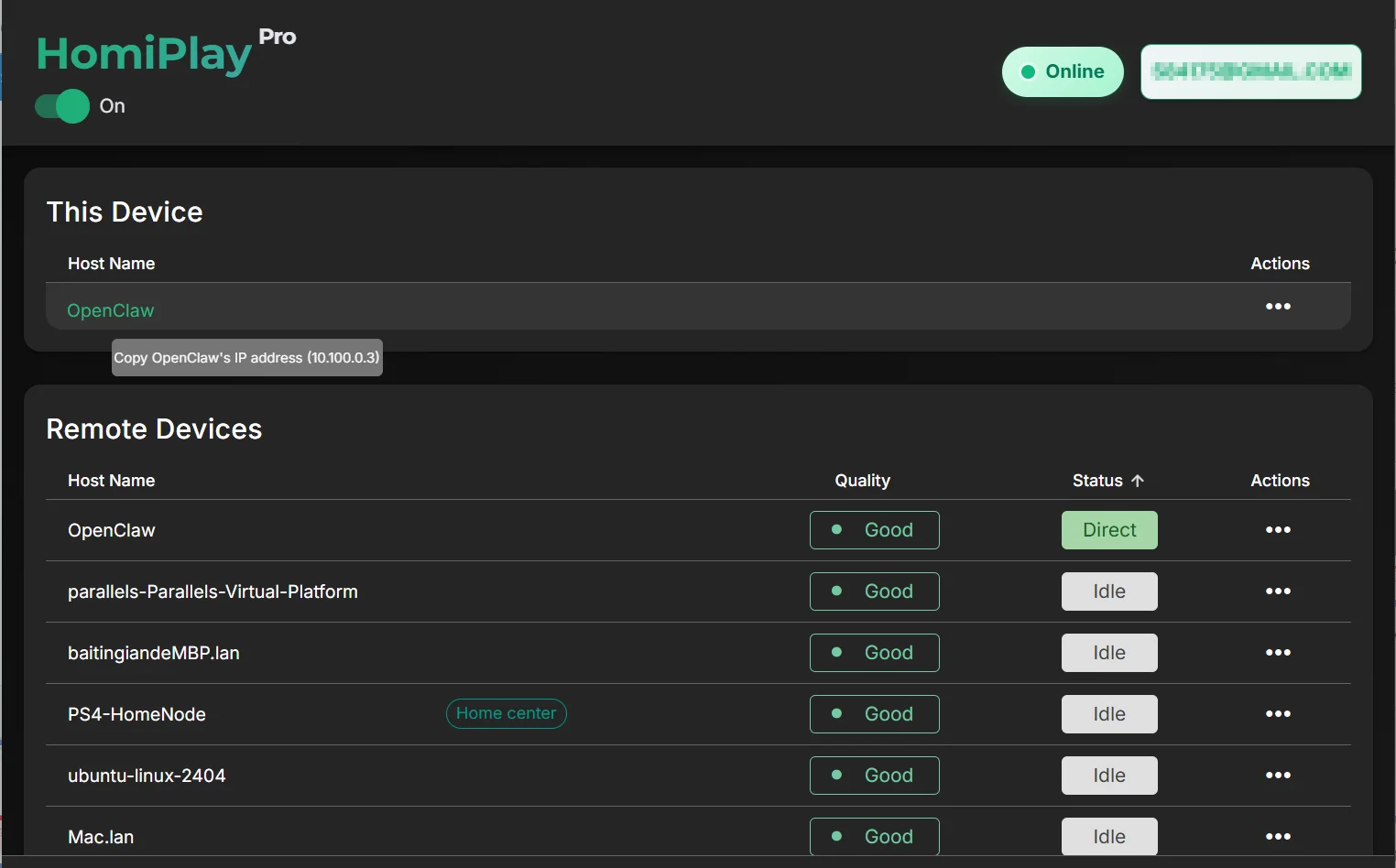Click the green OpenClaw host name link

tap(111, 310)
